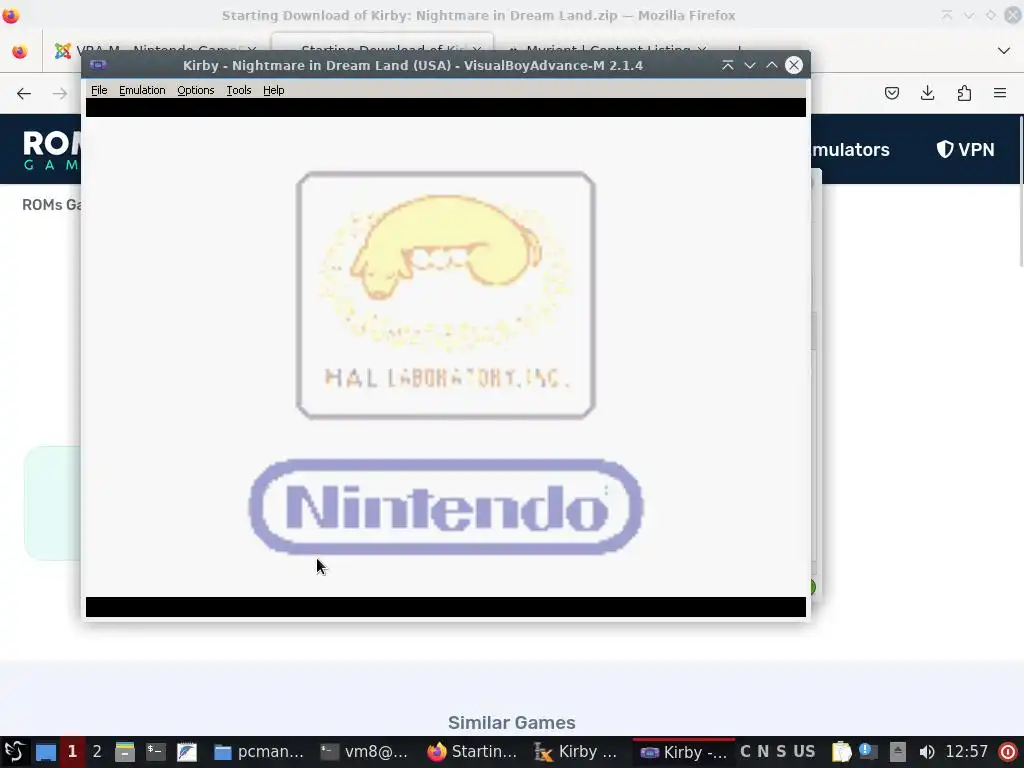Close the Starting Download Firefox tab

coord(477,50)
